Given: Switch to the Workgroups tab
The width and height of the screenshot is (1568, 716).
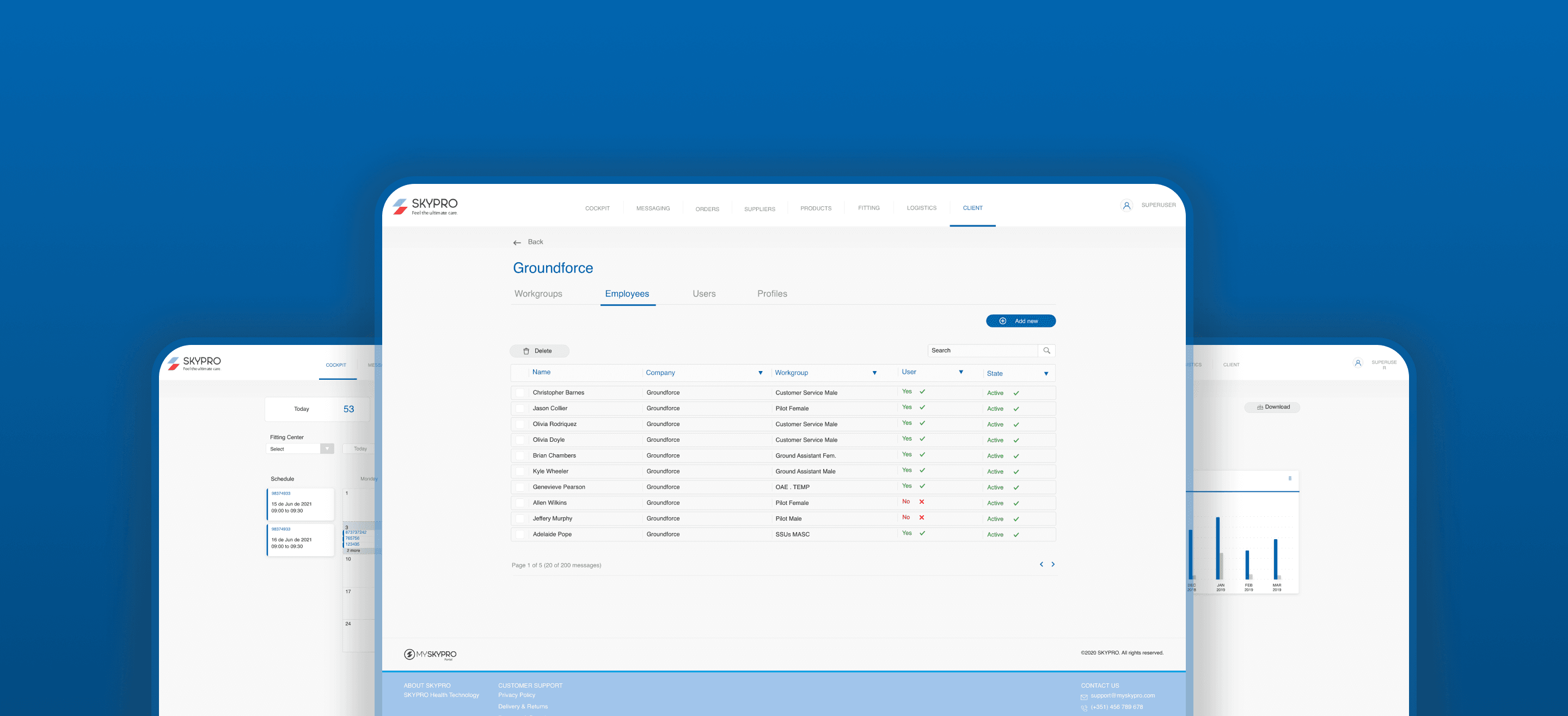Looking at the screenshot, I should coord(538,294).
